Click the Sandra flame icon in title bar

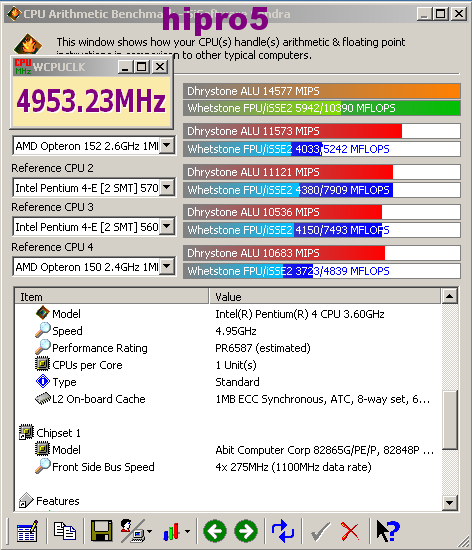pos(14,14)
